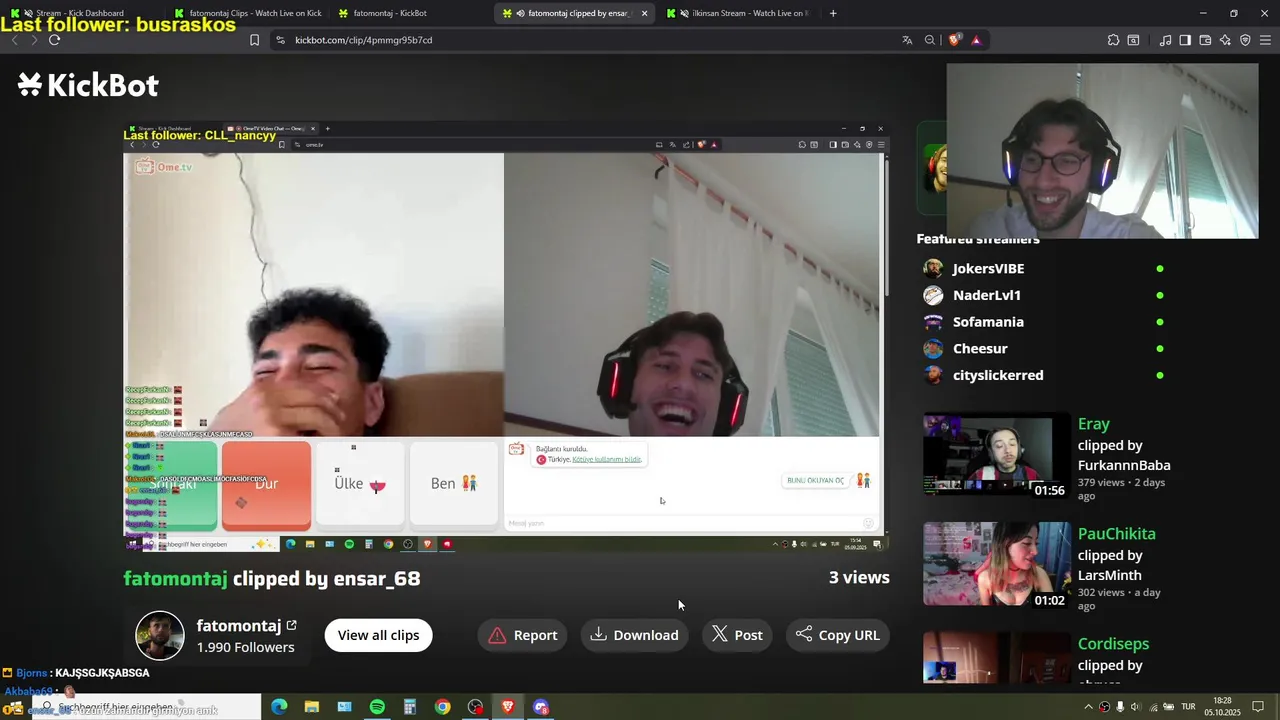Click the Brave VPN shield icon
1280x720 pixels.
[1245, 40]
